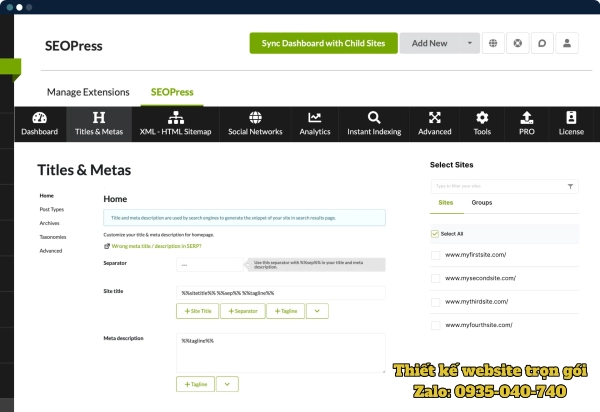Click Sync Dashboard with Child Sites
Image resolution: width=600 pixels, height=412 pixels.
pyautogui.click(x=323, y=43)
